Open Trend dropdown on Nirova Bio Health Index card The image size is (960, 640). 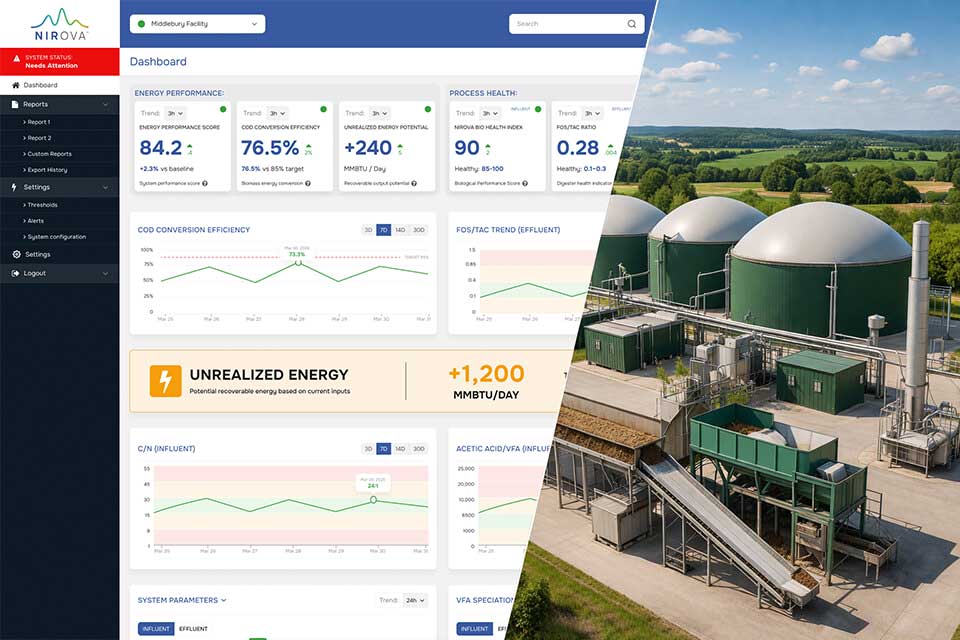[x=490, y=113]
